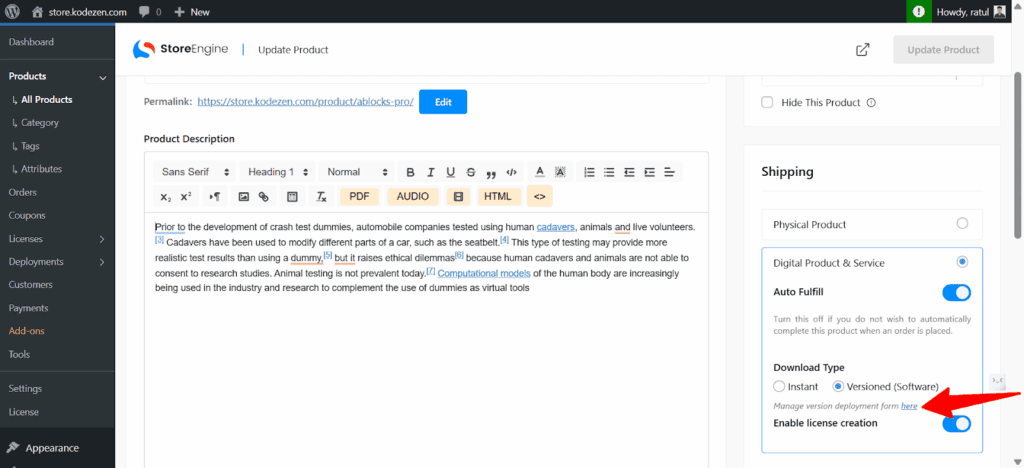
Task: Apply strikethrough formatting
Action: pos(471,172)
